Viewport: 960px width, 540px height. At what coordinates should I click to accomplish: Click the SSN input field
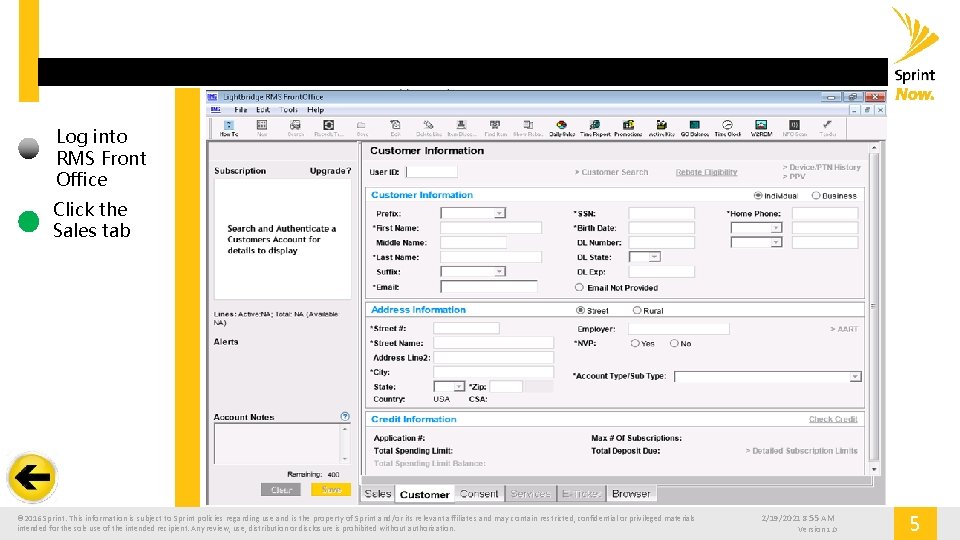click(x=661, y=213)
